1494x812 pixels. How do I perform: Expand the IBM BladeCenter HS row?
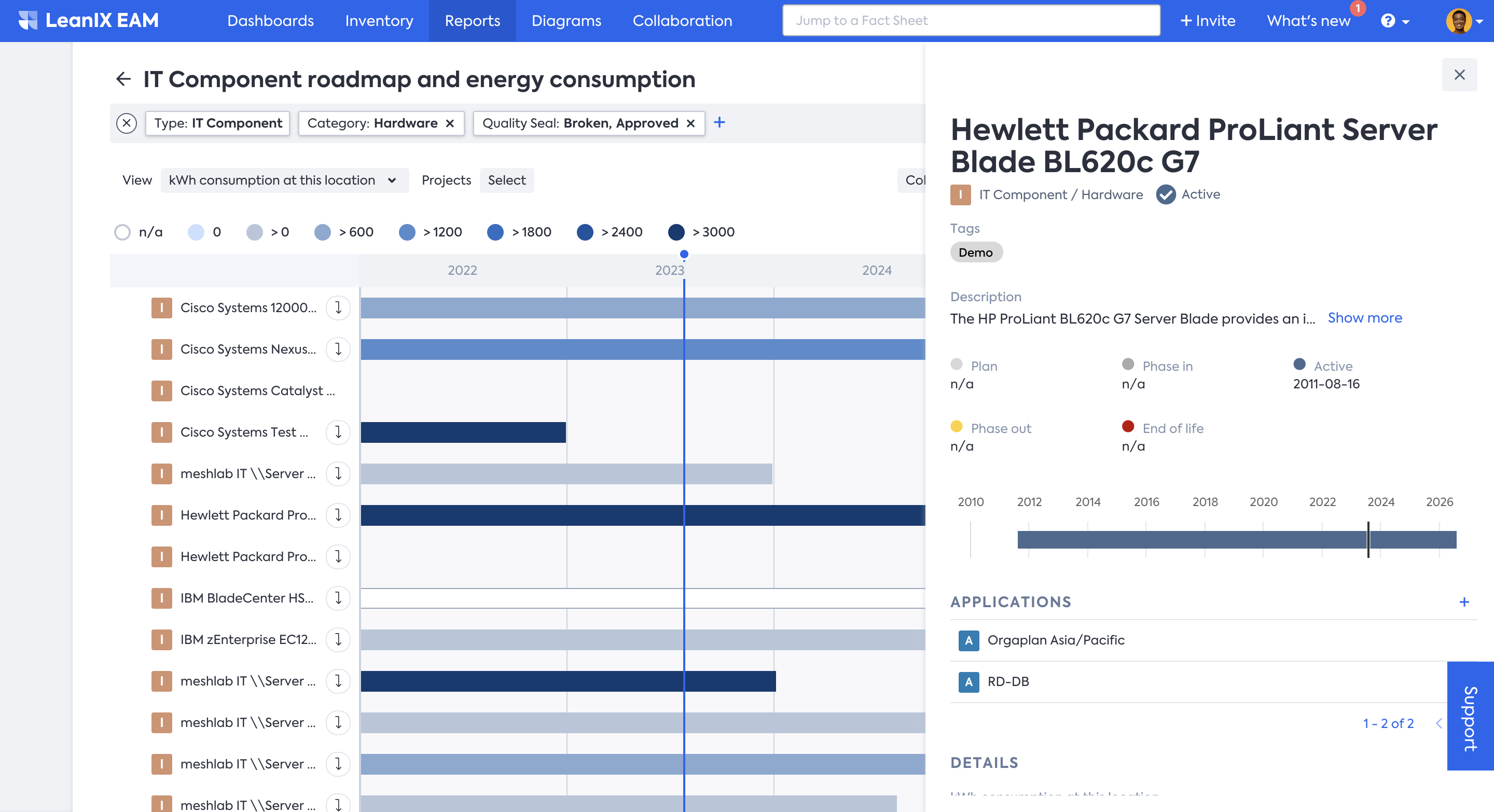coord(338,597)
